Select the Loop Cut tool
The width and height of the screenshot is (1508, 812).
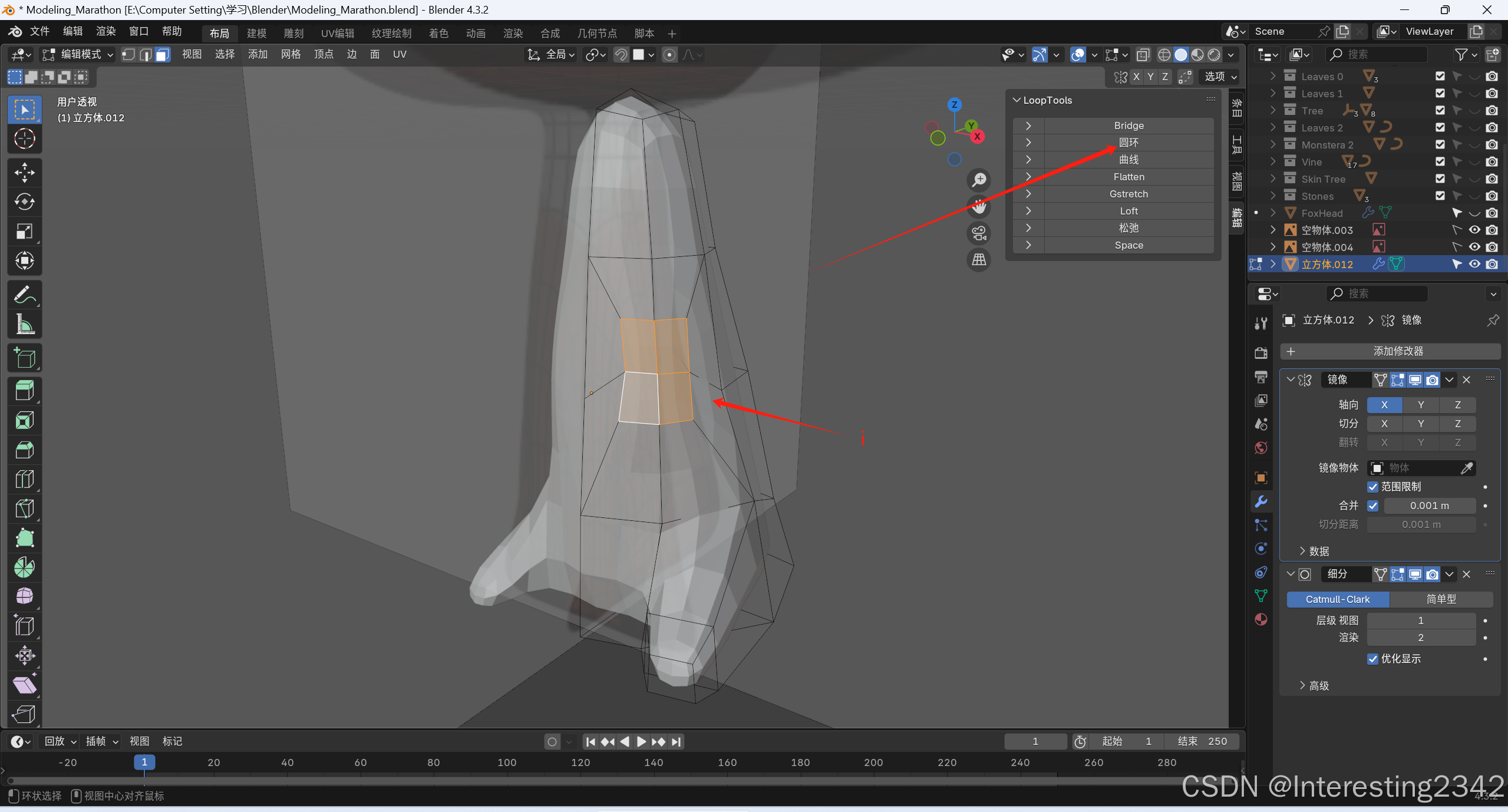(24, 479)
